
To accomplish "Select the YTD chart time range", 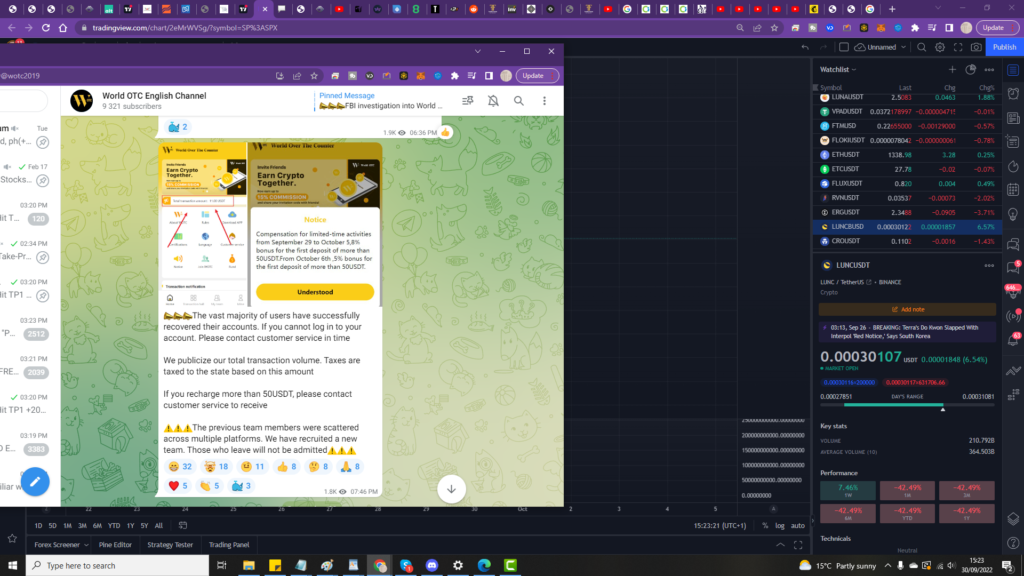I will 114,526.
